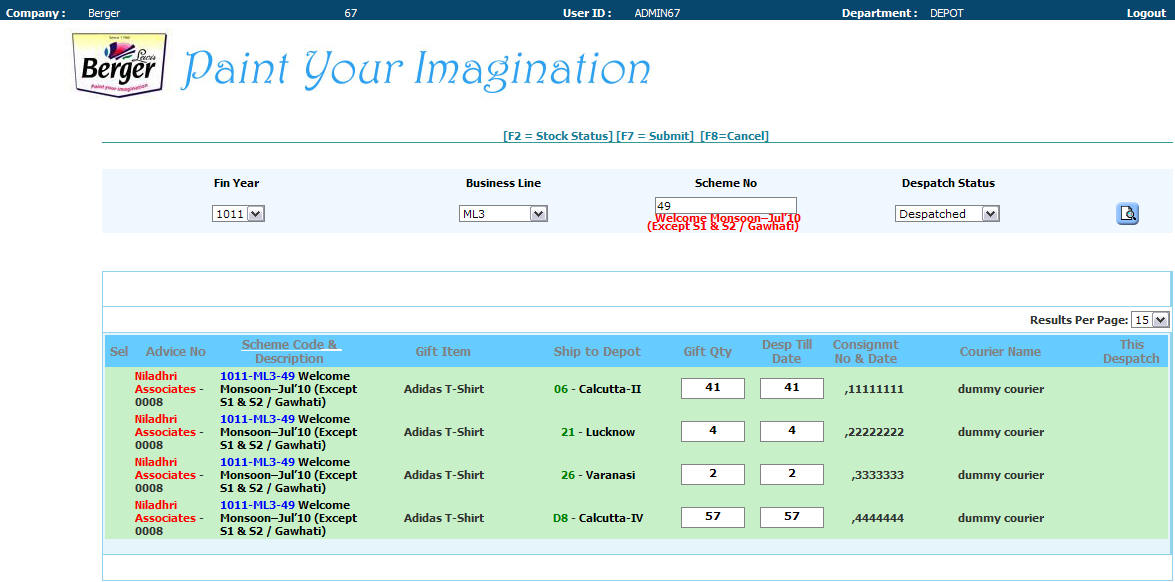The height and width of the screenshot is (582, 1175).
Task: Click consignment number ',4444444'
Action: click(878, 518)
